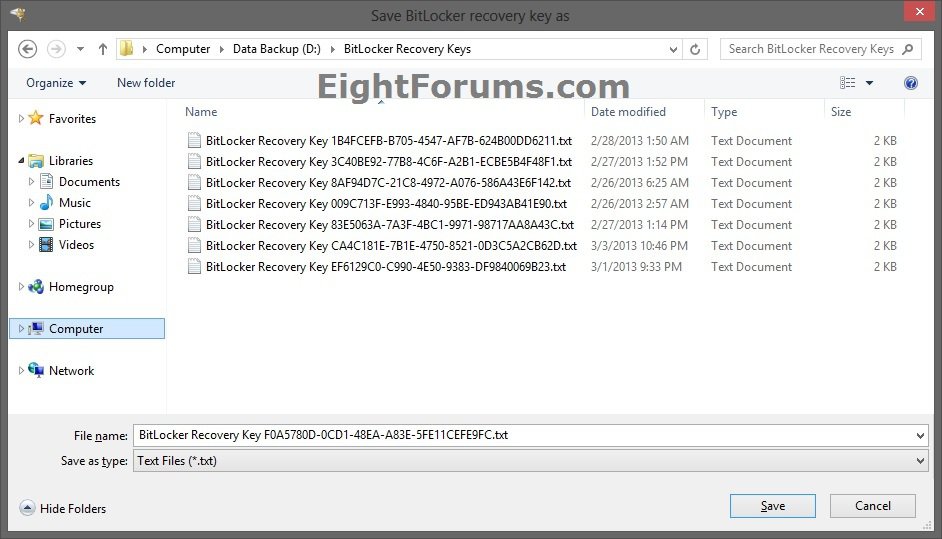Select the Music library icon
Image resolution: width=942 pixels, height=539 pixels.
(46, 203)
